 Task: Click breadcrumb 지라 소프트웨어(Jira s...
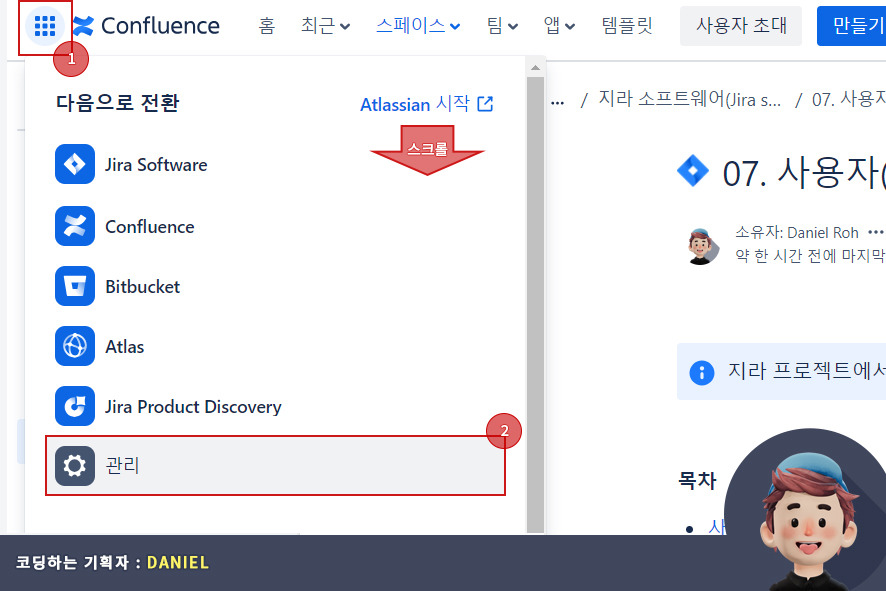click(689, 99)
